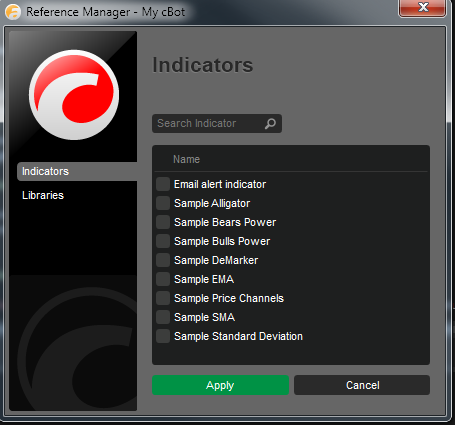The image size is (455, 425).
Task: Click the Name column header
Action: pos(186,159)
